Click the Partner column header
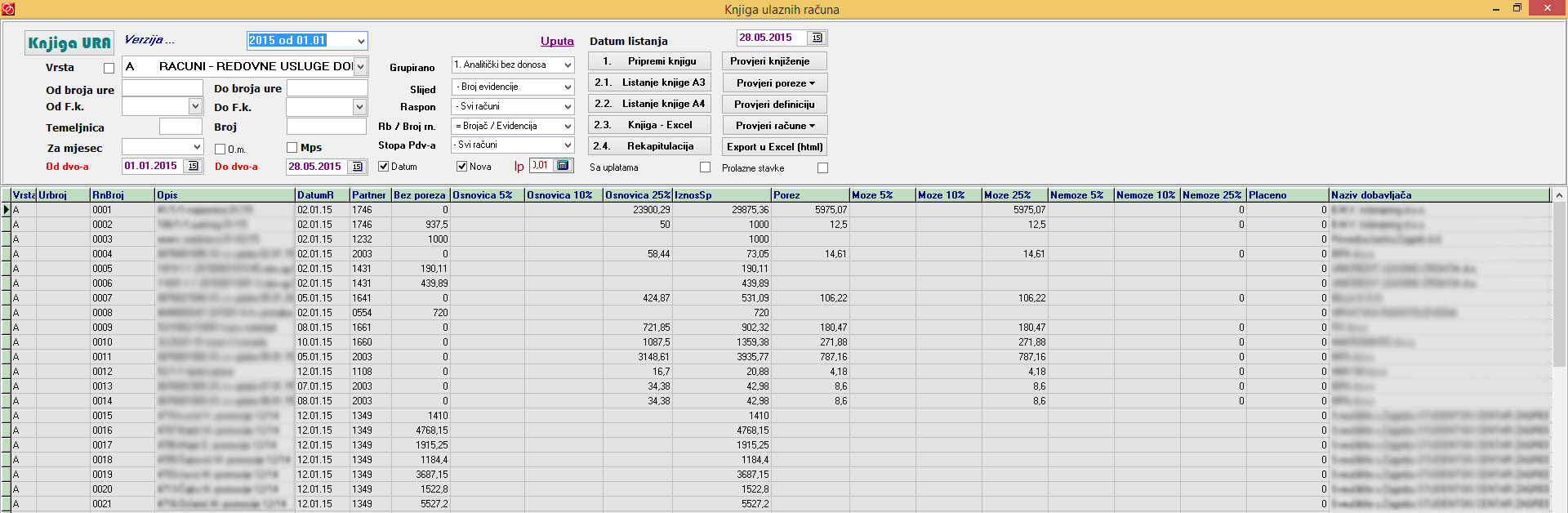The height and width of the screenshot is (513, 1568). 371,195
